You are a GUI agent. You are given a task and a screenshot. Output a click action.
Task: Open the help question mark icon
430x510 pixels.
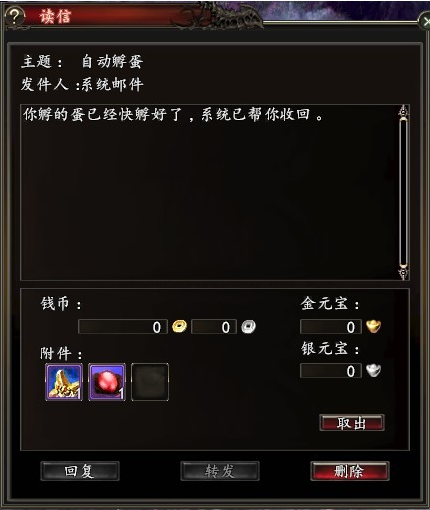pyautogui.click(x=14, y=17)
